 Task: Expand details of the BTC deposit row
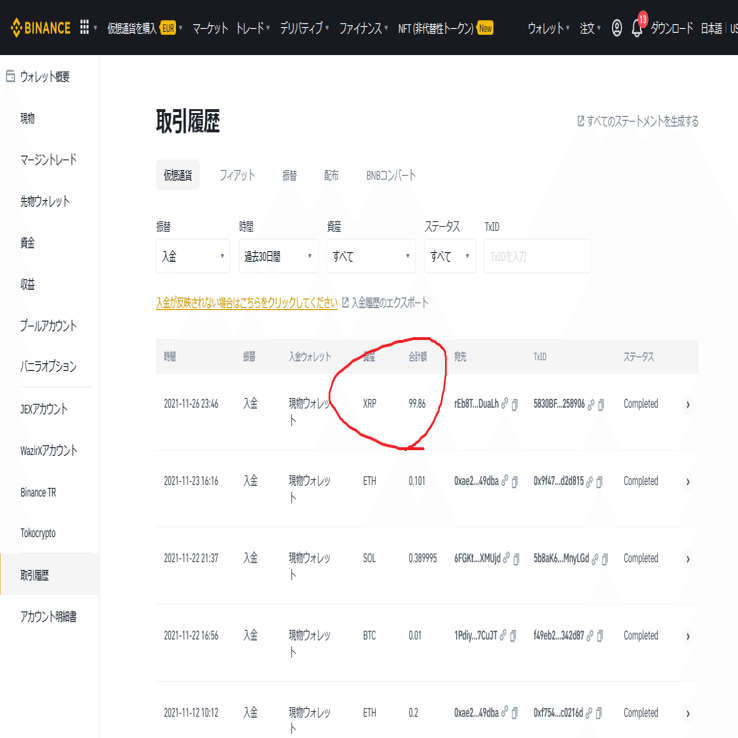click(688, 636)
